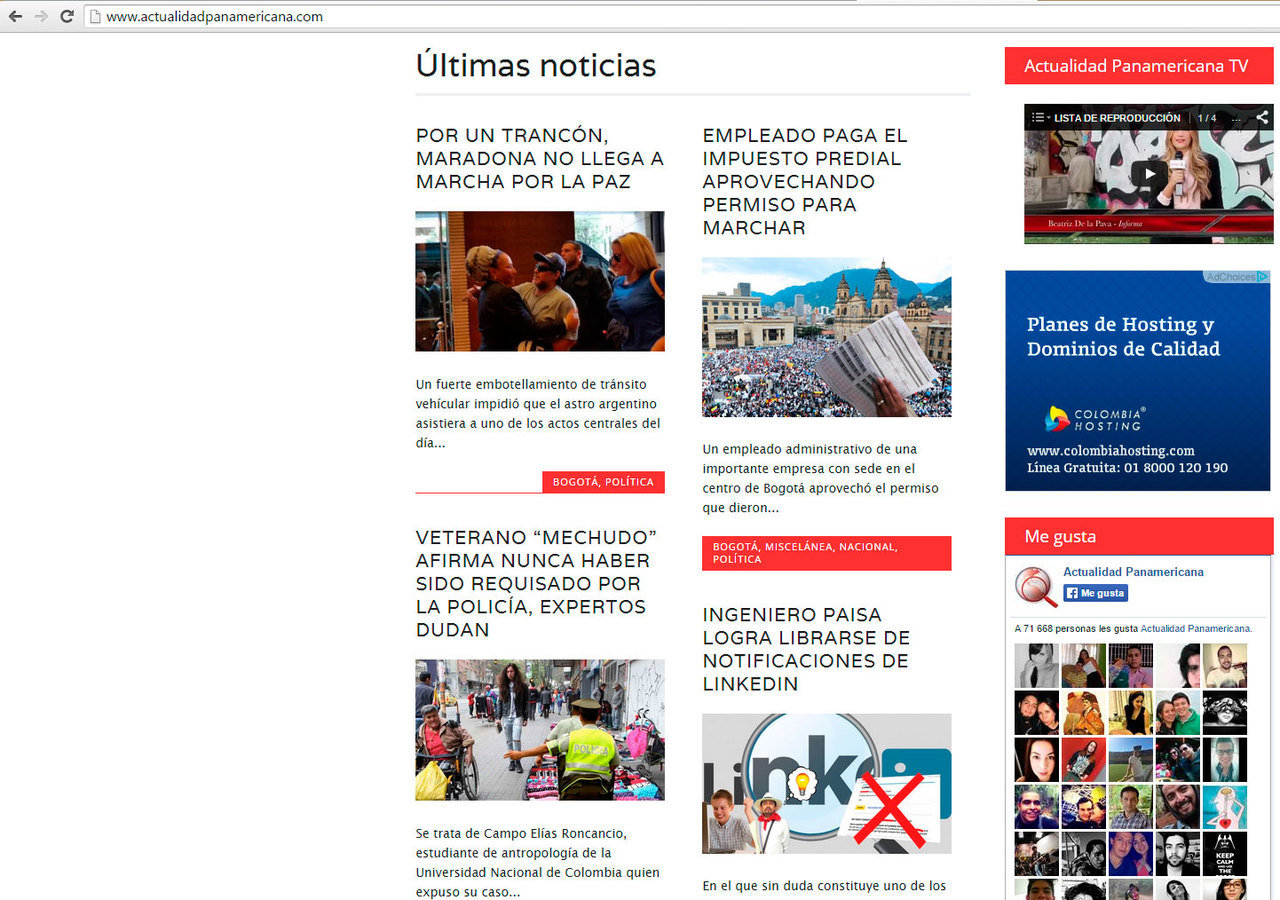Image resolution: width=1280 pixels, height=900 pixels.
Task: Open headline 'Empleado paga el impuesto predial'
Action: pos(805,181)
